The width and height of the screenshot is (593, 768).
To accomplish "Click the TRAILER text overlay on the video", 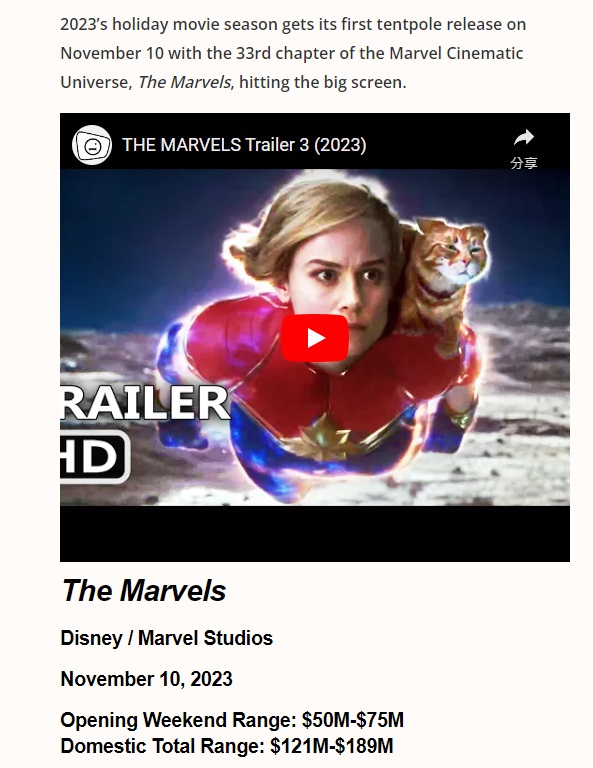I will pos(145,403).
